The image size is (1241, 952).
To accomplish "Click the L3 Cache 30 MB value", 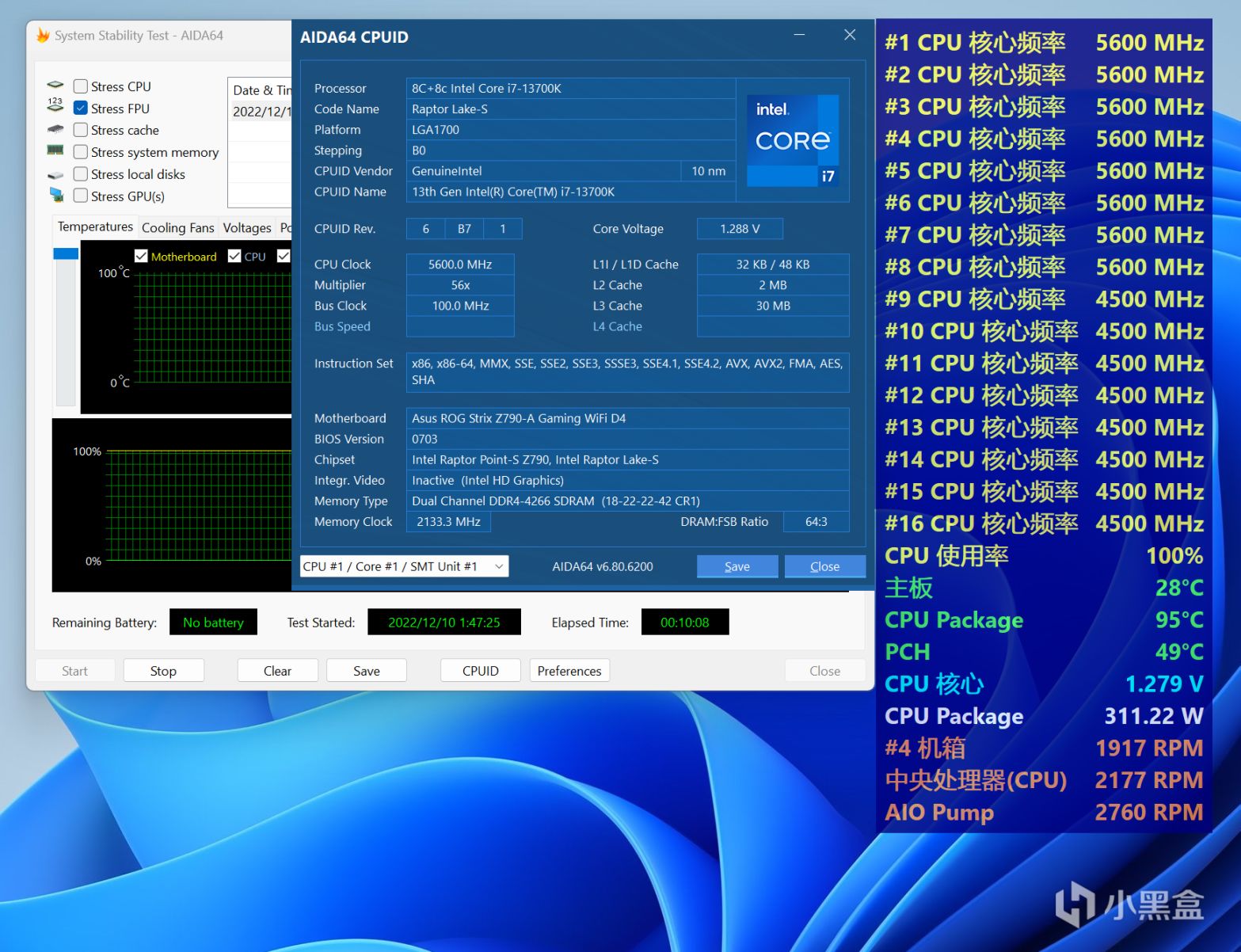I will click(x=773, y=306).
